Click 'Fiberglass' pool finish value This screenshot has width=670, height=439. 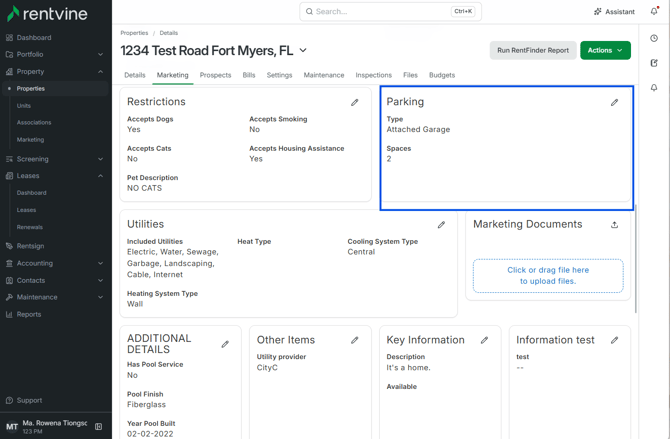pyautogui.click(x=146, y=405)
